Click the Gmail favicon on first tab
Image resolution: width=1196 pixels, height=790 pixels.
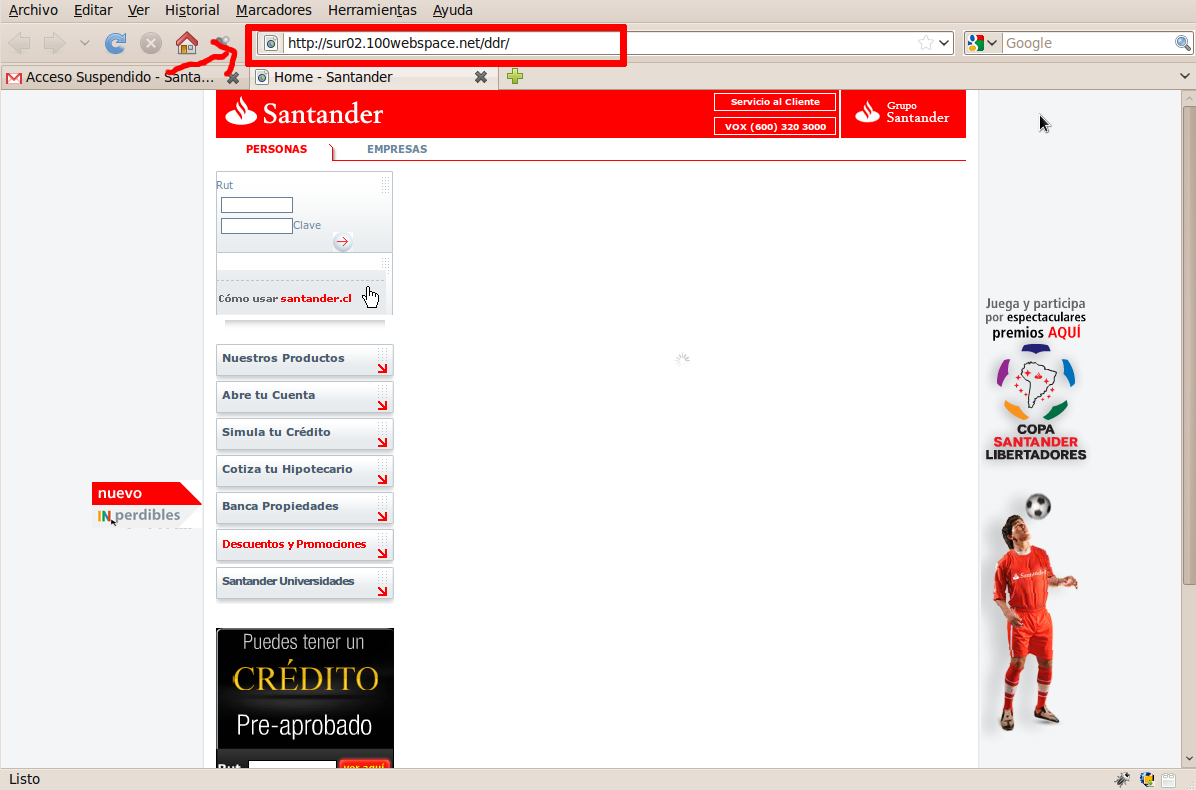[x=14, y=78]
